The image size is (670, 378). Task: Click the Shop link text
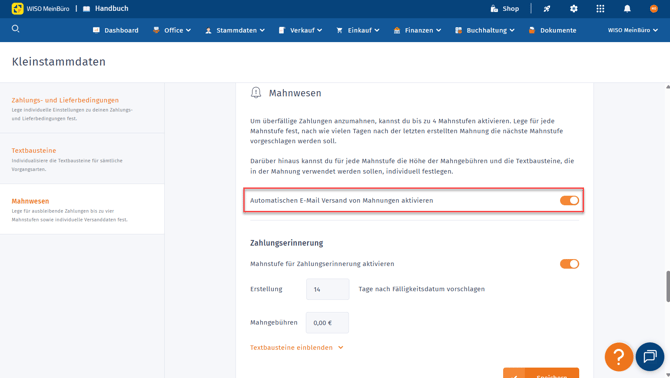point(511,9)
